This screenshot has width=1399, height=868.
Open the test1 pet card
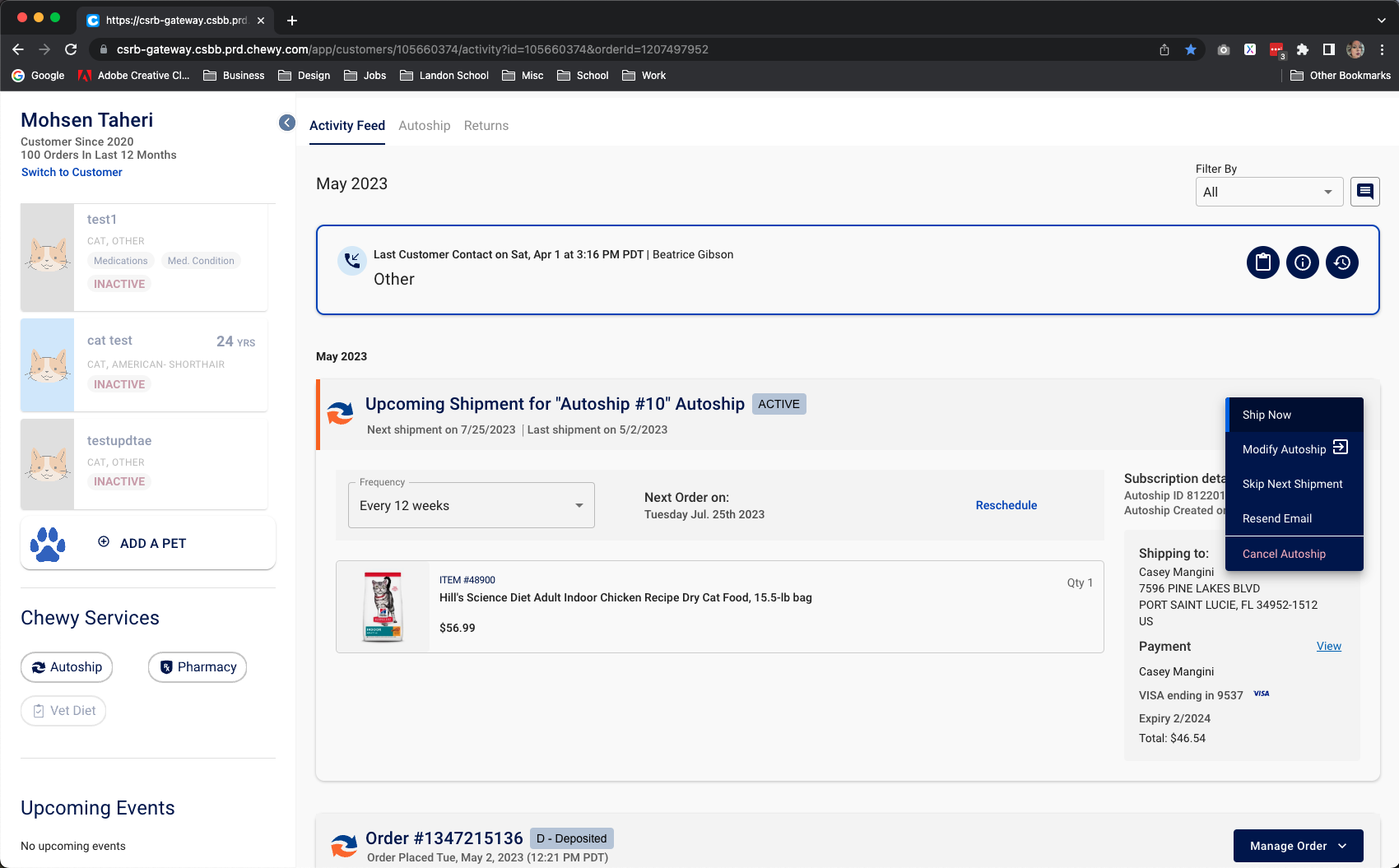pyautogui.click(x=144, y=258)
